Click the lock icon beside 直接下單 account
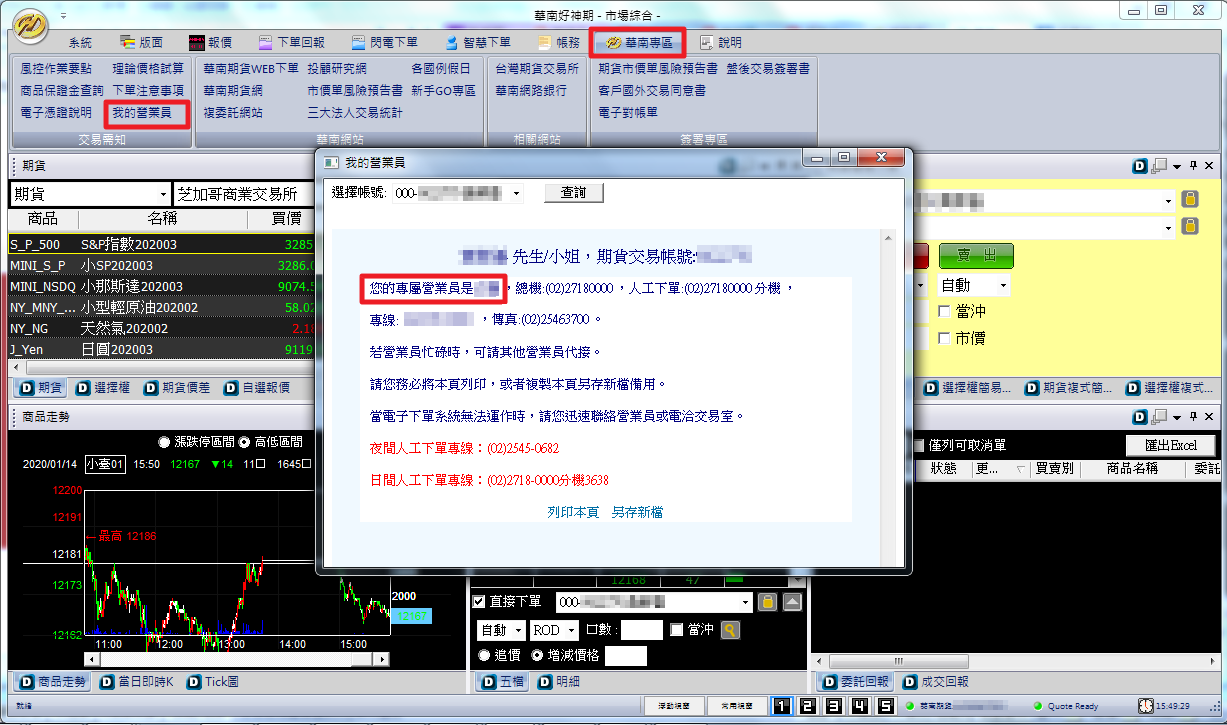Screen dimensions: 1227x725 [x=767, y=602]
